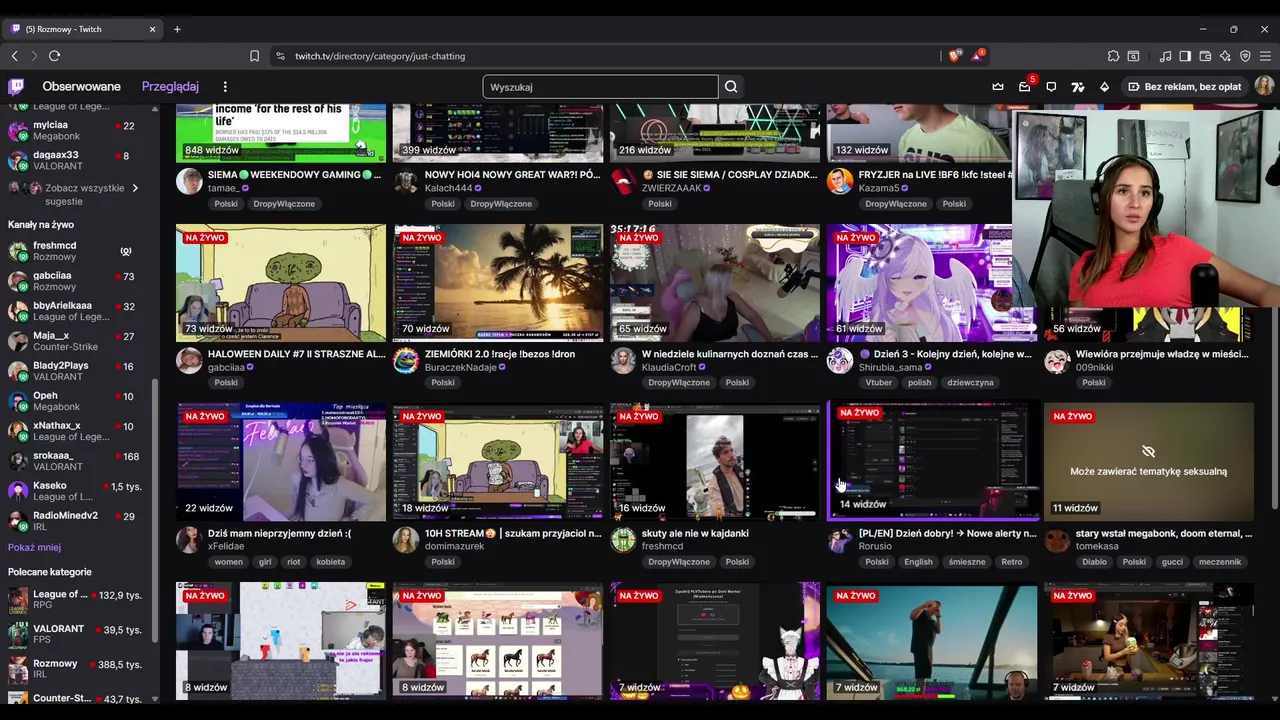This screenshot has height=720, width=1280.
Task: Open browser hamburger main menu
Action: [1265, 56]
